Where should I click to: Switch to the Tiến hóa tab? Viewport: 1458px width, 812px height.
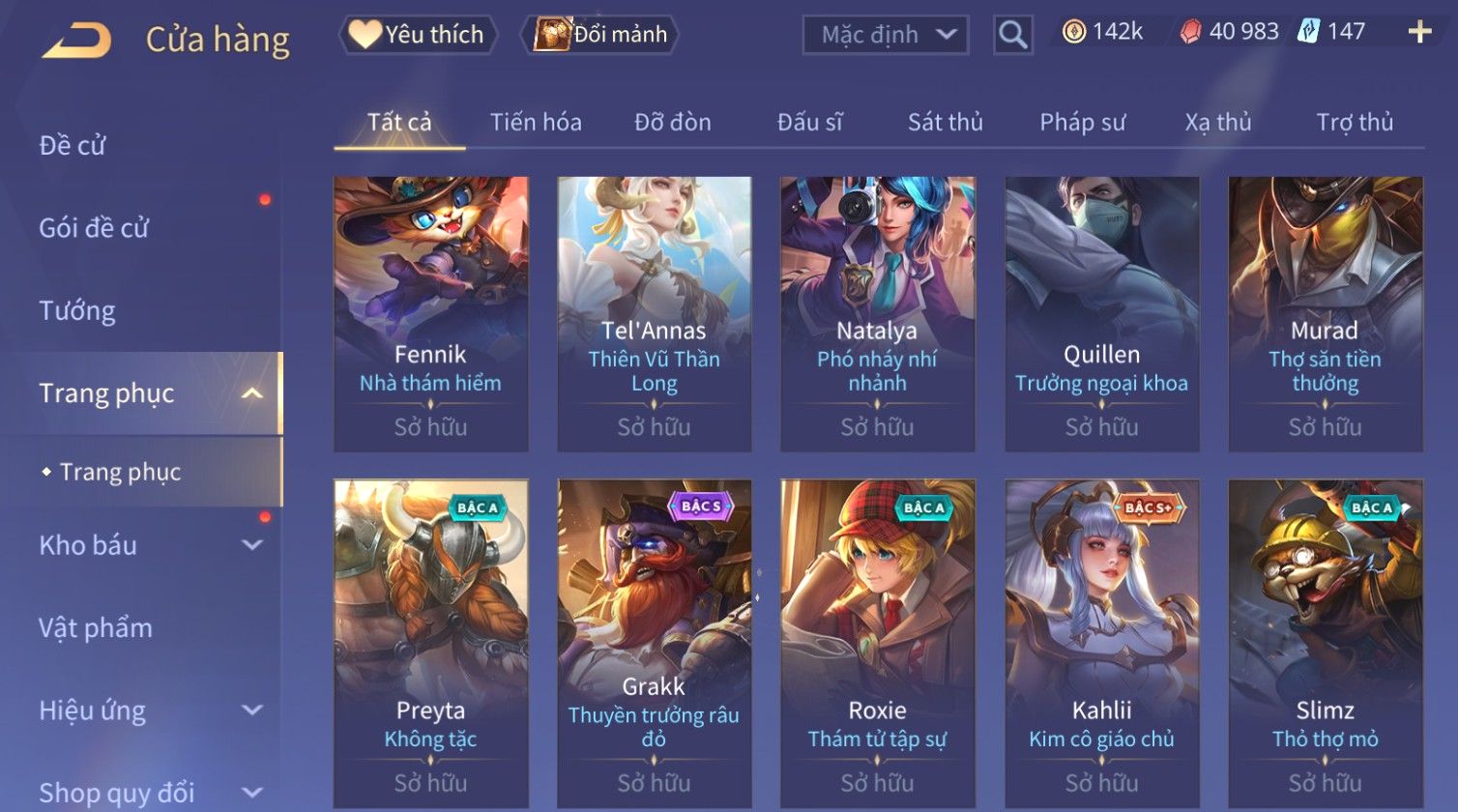(x=536, y=122)
